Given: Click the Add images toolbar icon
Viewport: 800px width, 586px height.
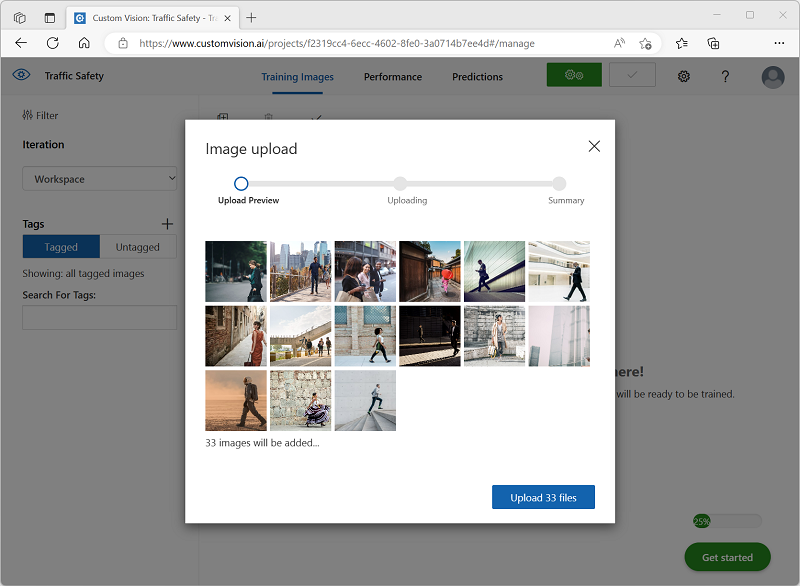Looking at the screenshot, I should (222, 117).
